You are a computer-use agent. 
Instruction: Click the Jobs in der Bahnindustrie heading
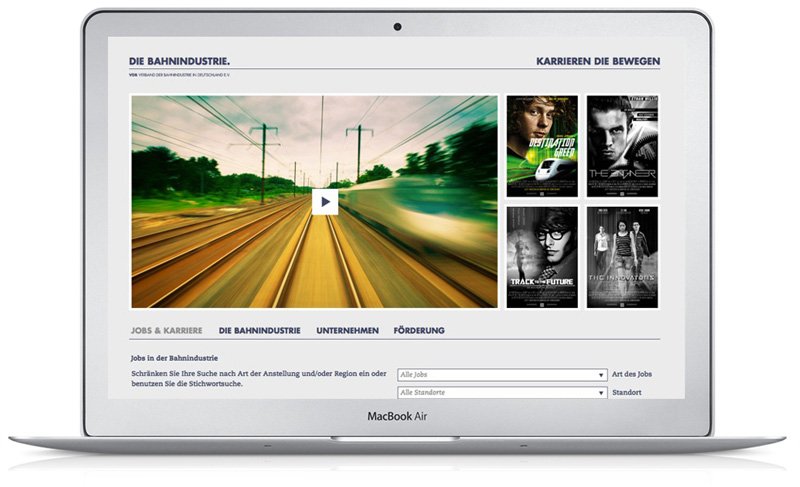[174, 357]
